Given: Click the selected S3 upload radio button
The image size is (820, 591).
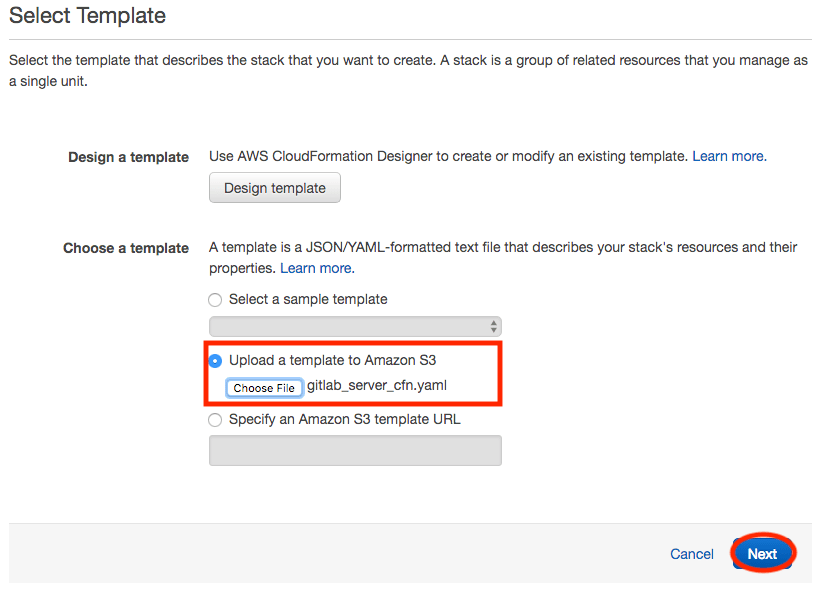Looking at the screenshot, I should [x=215, y=360].
